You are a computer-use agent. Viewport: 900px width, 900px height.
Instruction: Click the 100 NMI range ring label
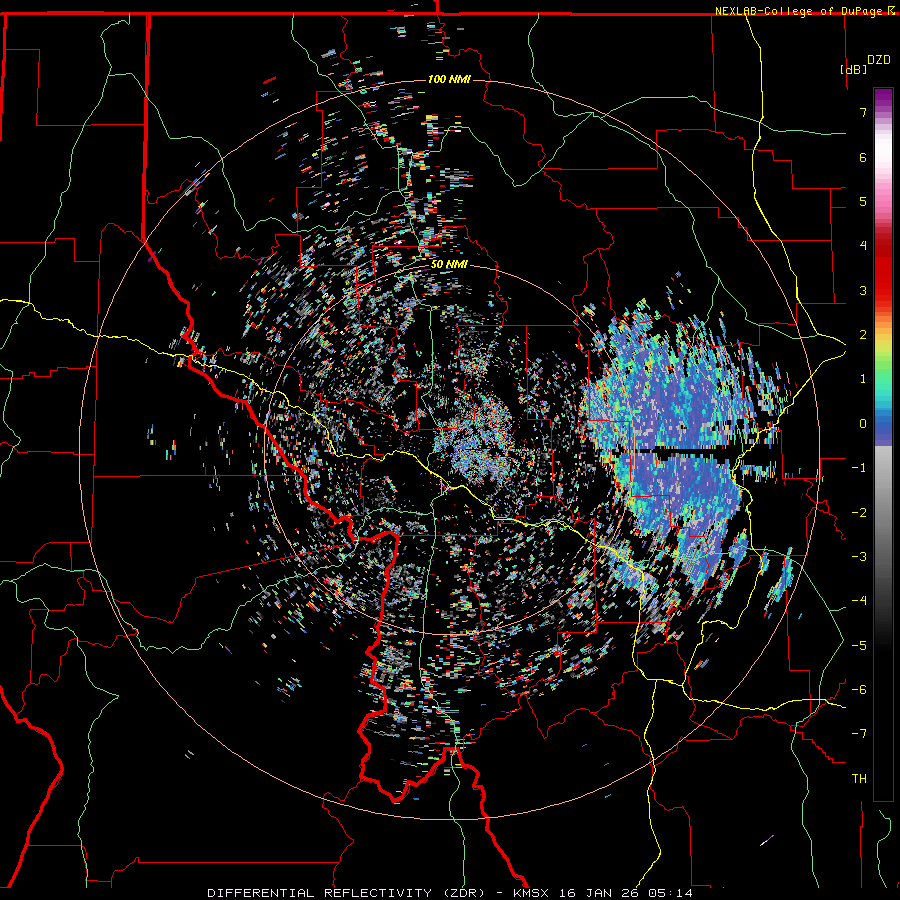click(449, 79)
